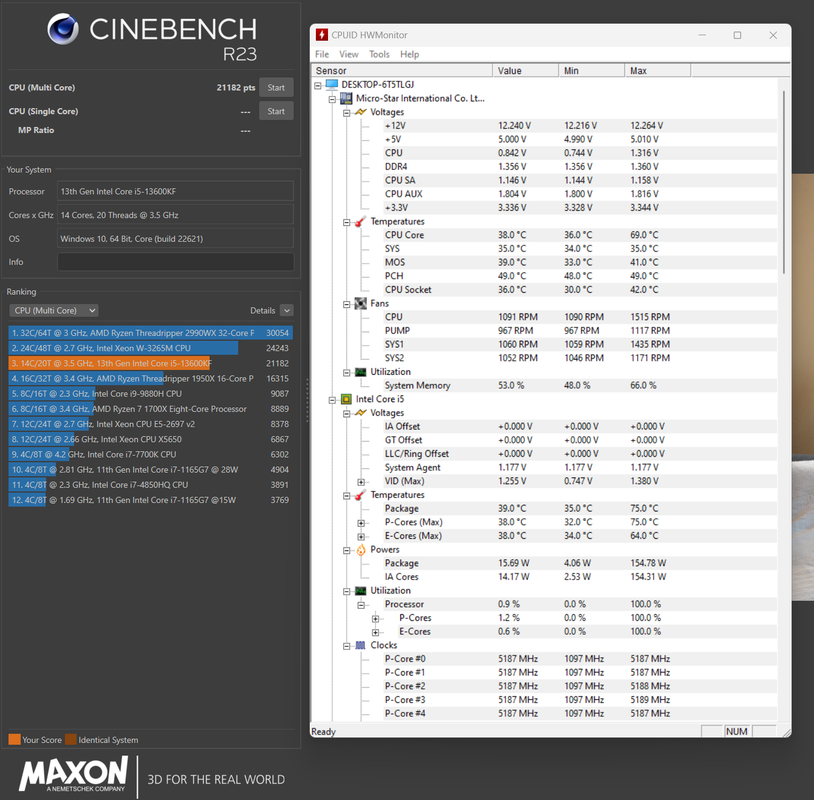Image resolution: width=814 pixels, height=800 pixels.
Task: Click the Cinebench logo sphere icon
Action: 63,29
